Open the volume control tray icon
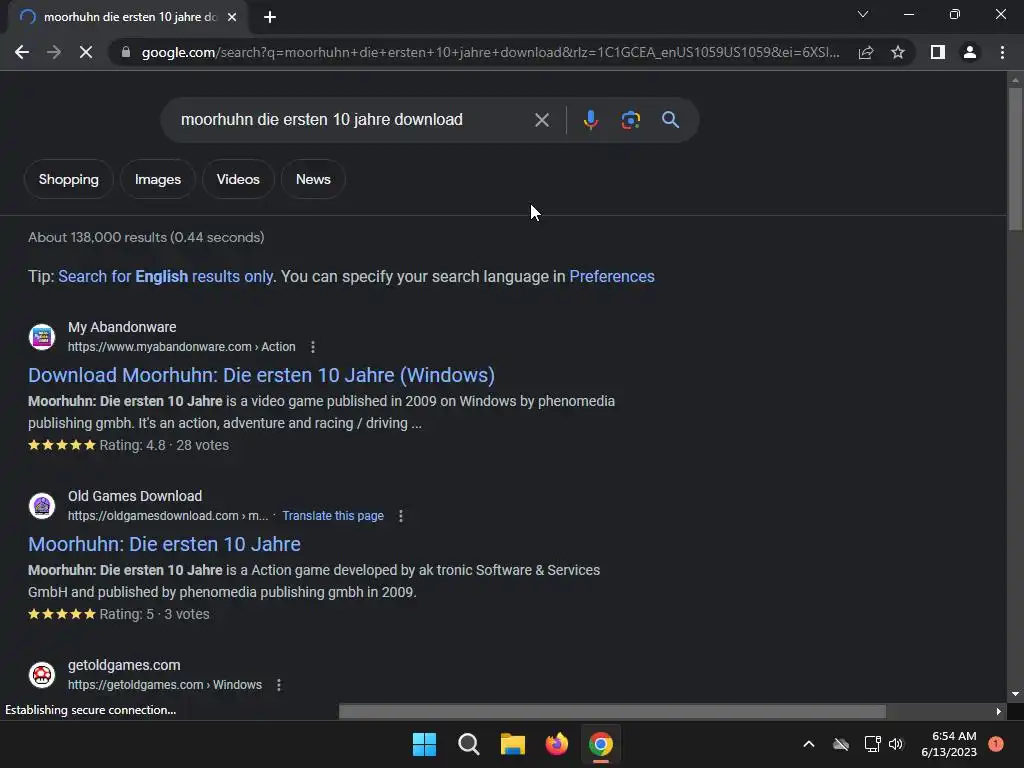1024x768 pixels. coord(896,744)
